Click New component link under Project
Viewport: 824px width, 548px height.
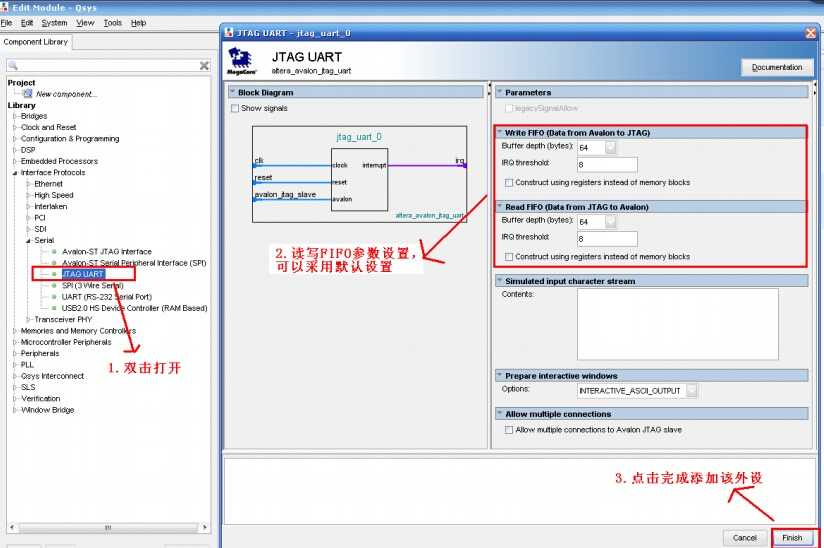(x=66, y=94)
